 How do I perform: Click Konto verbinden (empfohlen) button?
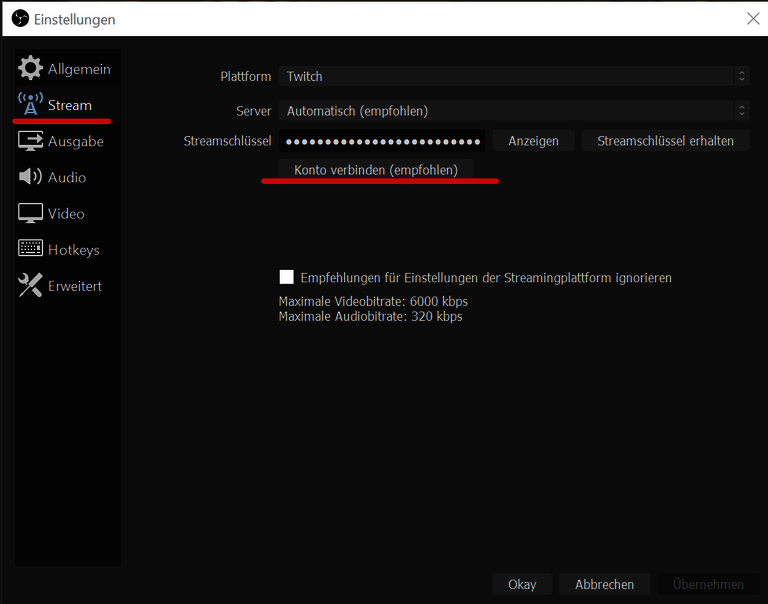376,170
